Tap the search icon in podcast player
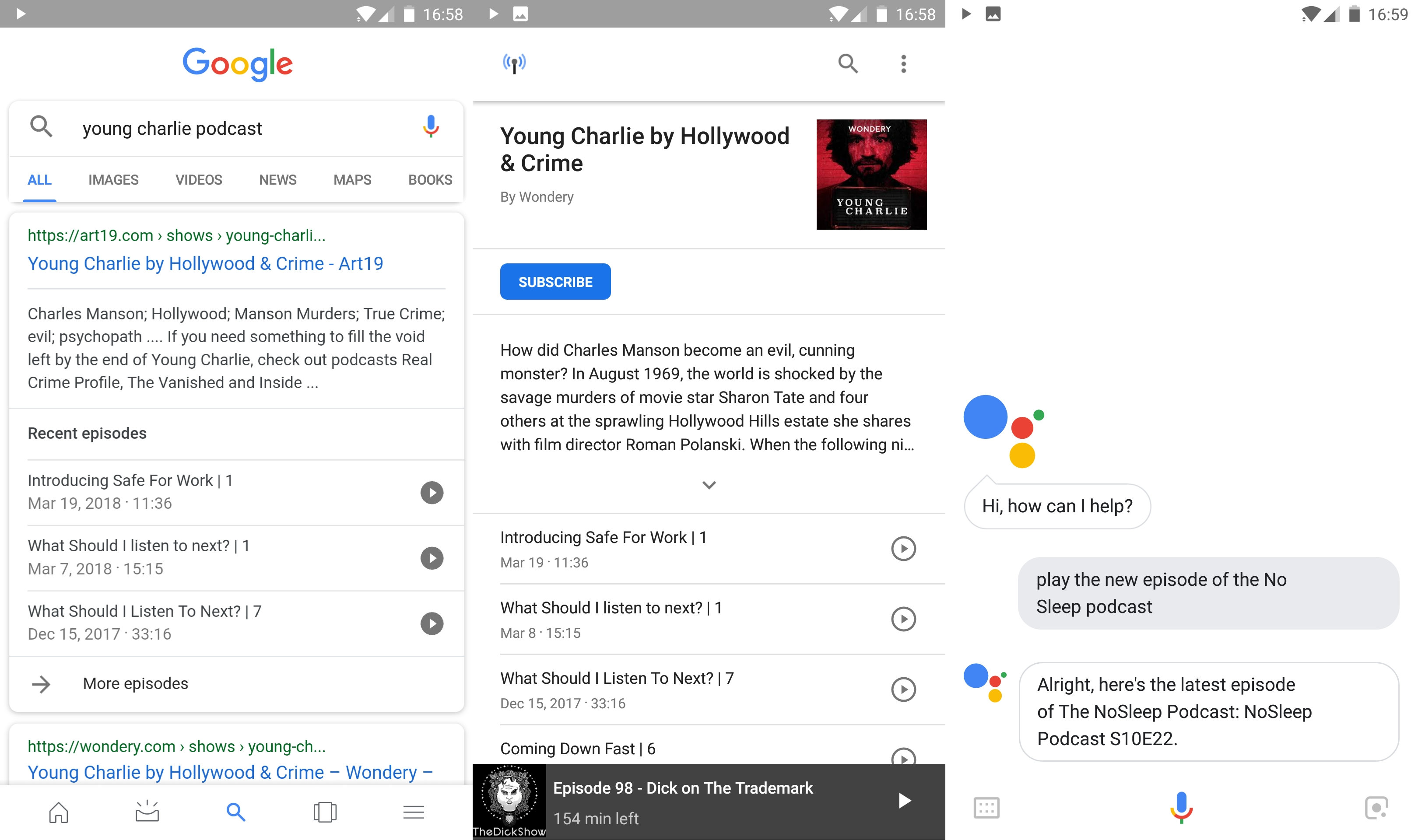The height and width of the screenshot is (840, 1418). point(848,63)
